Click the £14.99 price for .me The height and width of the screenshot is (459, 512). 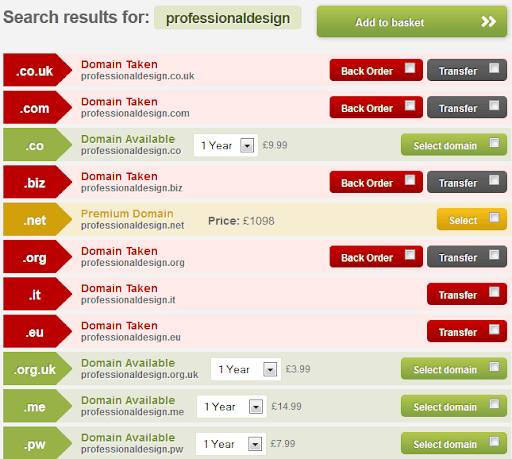(286, 406)
